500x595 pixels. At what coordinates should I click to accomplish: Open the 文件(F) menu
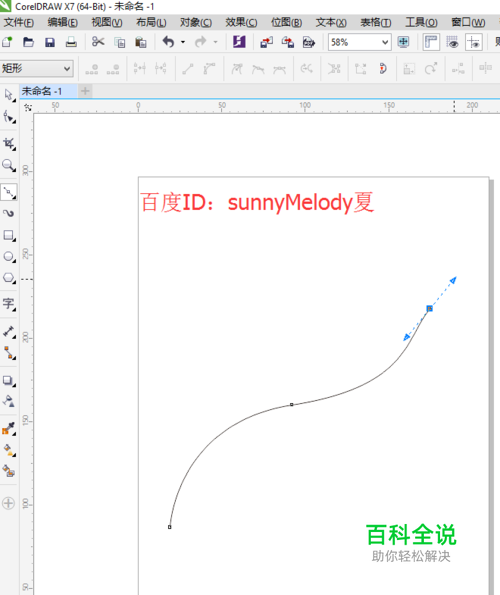pyautogui.click(x=19, y=23)
